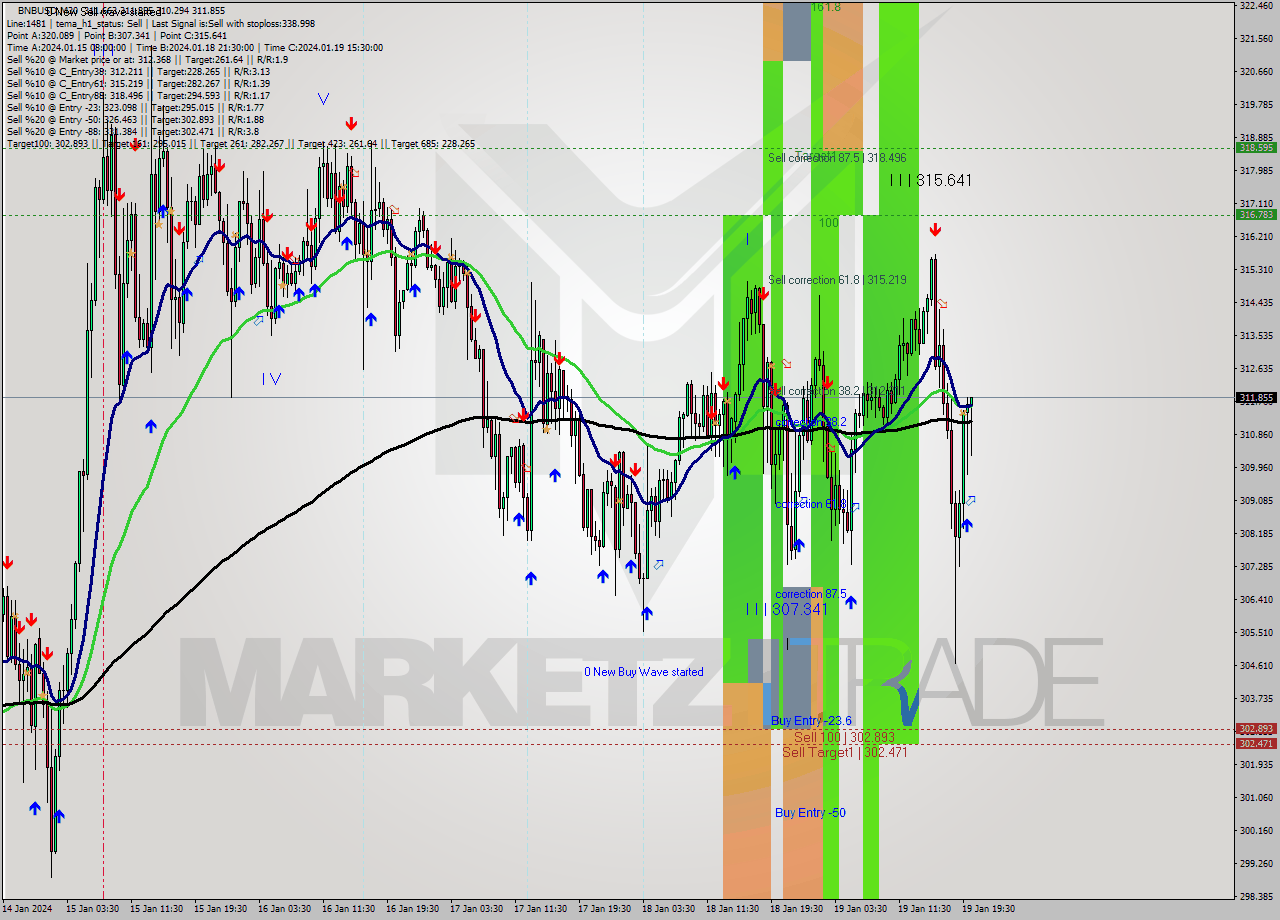This screenshot has height=920, width=1280.
Task: Click the 'correction 87.5' blue label
Action: 811,594
